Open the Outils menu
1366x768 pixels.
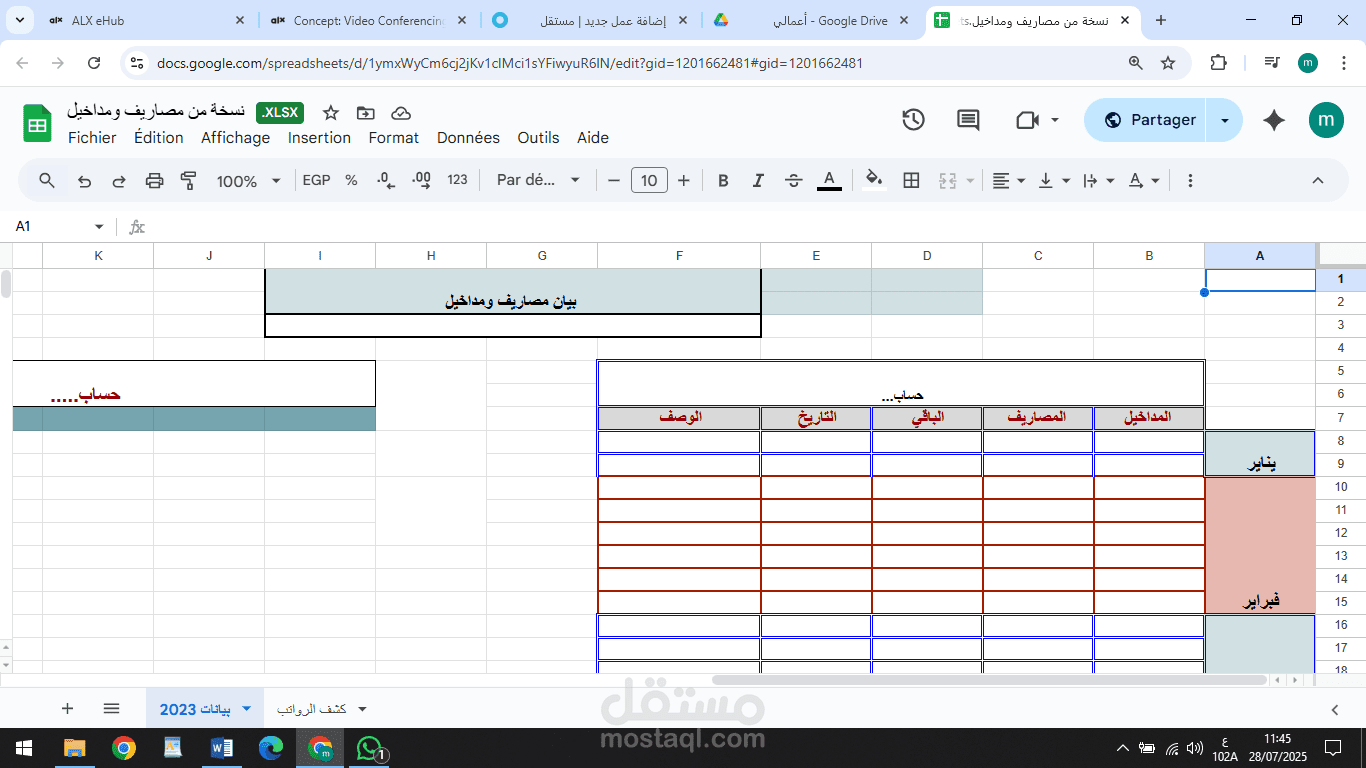pyautogui.click(x=538, y=138)
